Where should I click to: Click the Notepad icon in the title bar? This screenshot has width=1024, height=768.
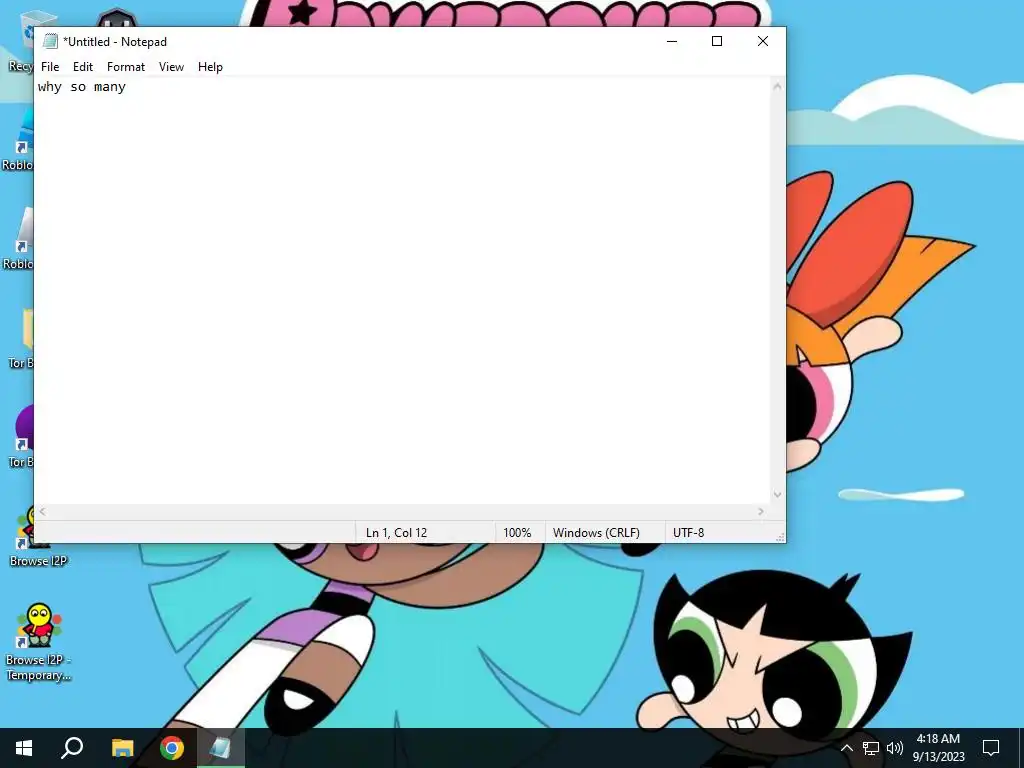50,42
